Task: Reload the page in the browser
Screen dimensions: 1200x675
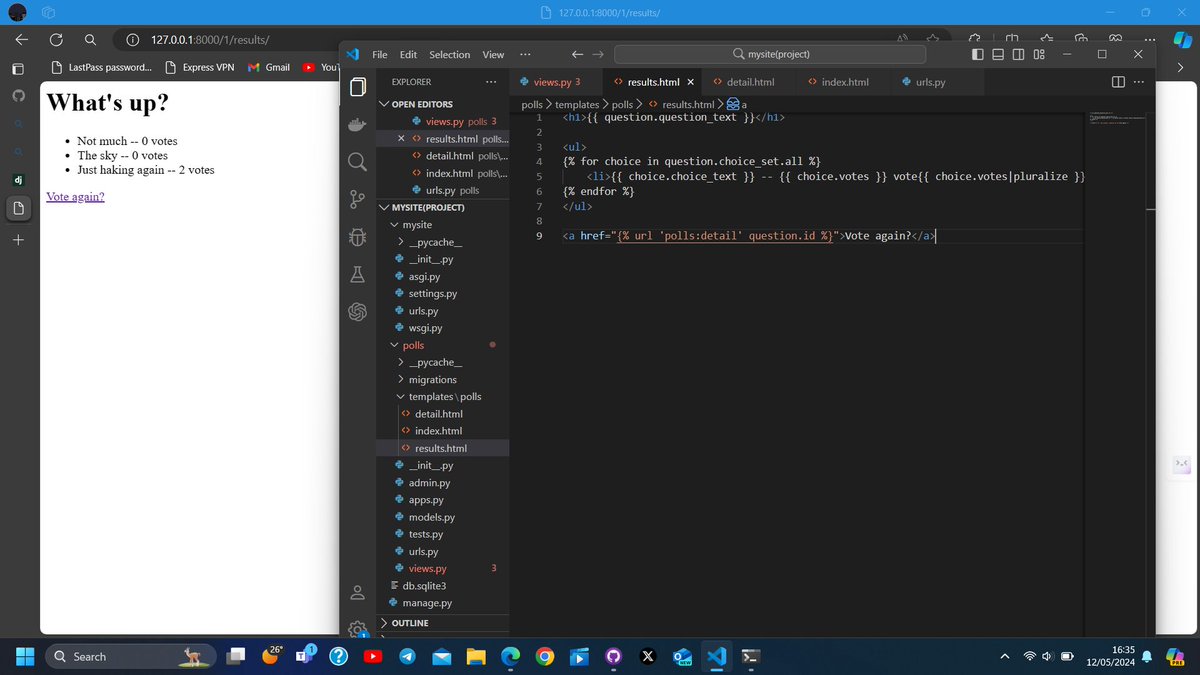Action: (56, 40)
